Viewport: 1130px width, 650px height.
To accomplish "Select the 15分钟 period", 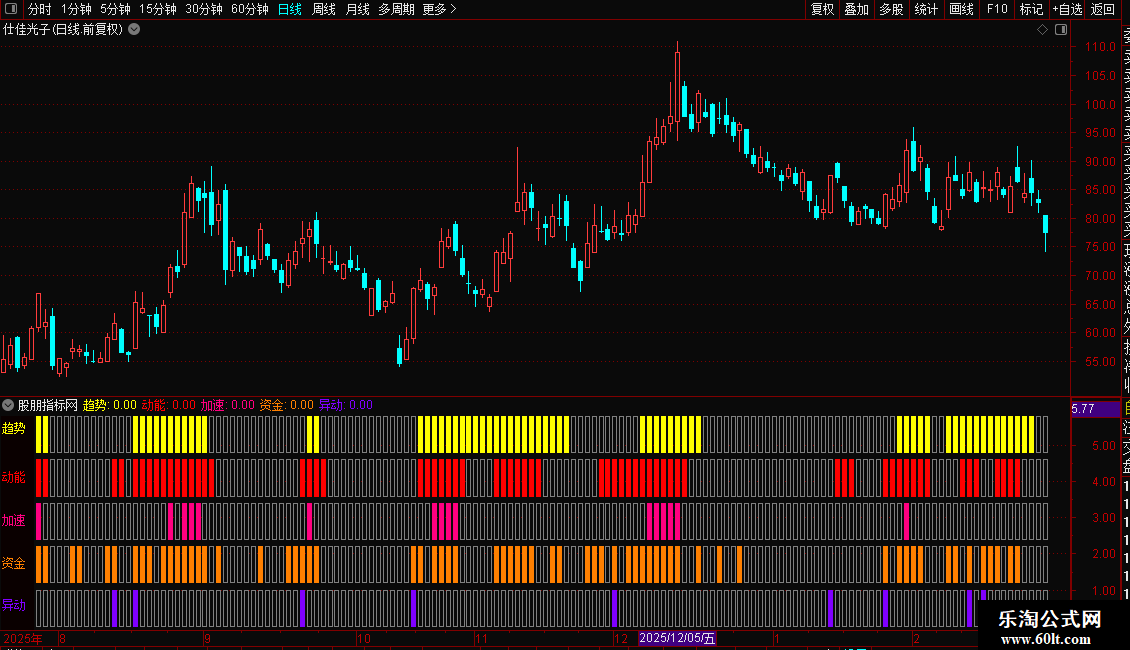I will click(x=157, y=9).
